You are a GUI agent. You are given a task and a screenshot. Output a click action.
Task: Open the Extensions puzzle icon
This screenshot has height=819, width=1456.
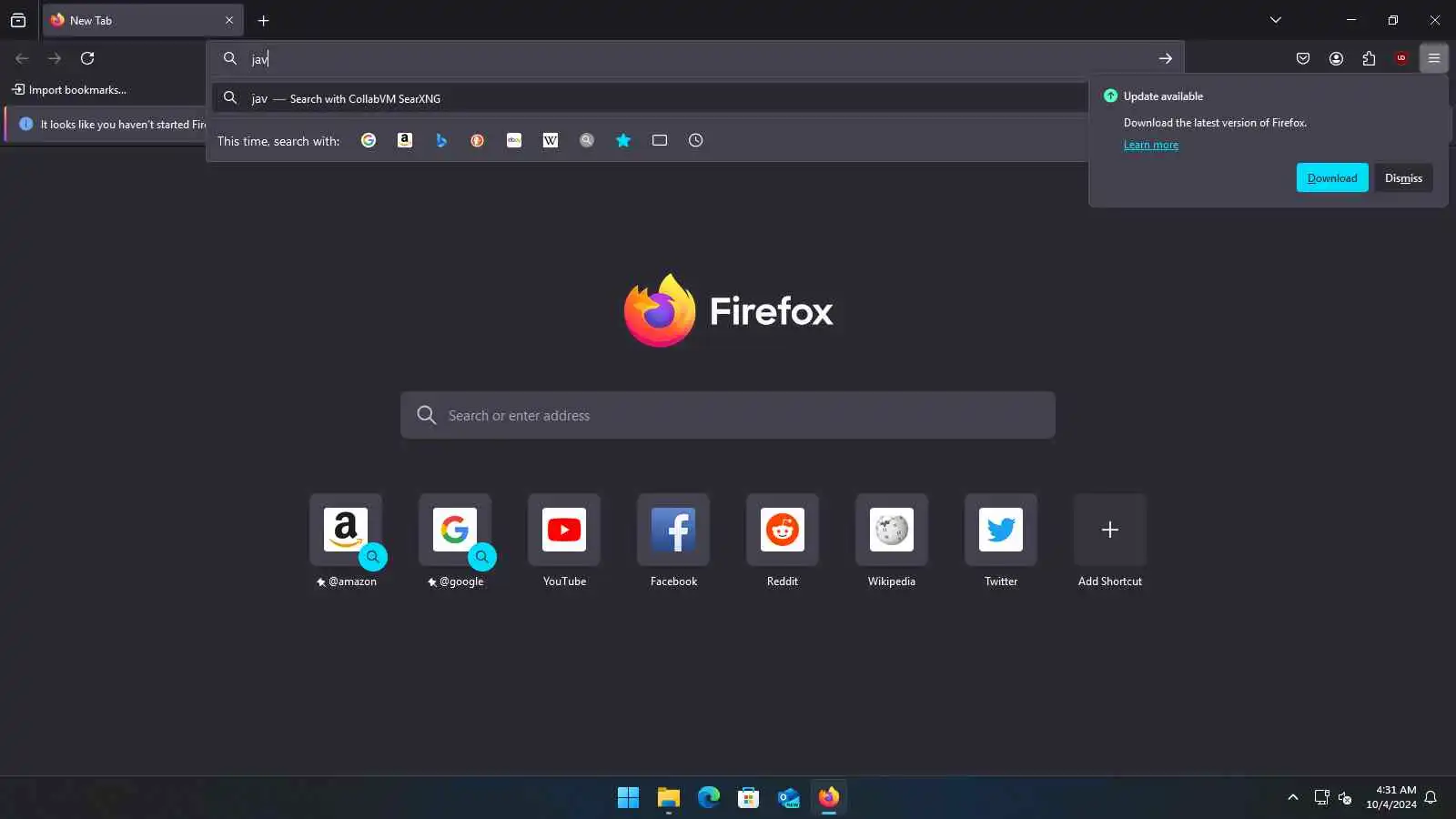[x=1369, y=58]
